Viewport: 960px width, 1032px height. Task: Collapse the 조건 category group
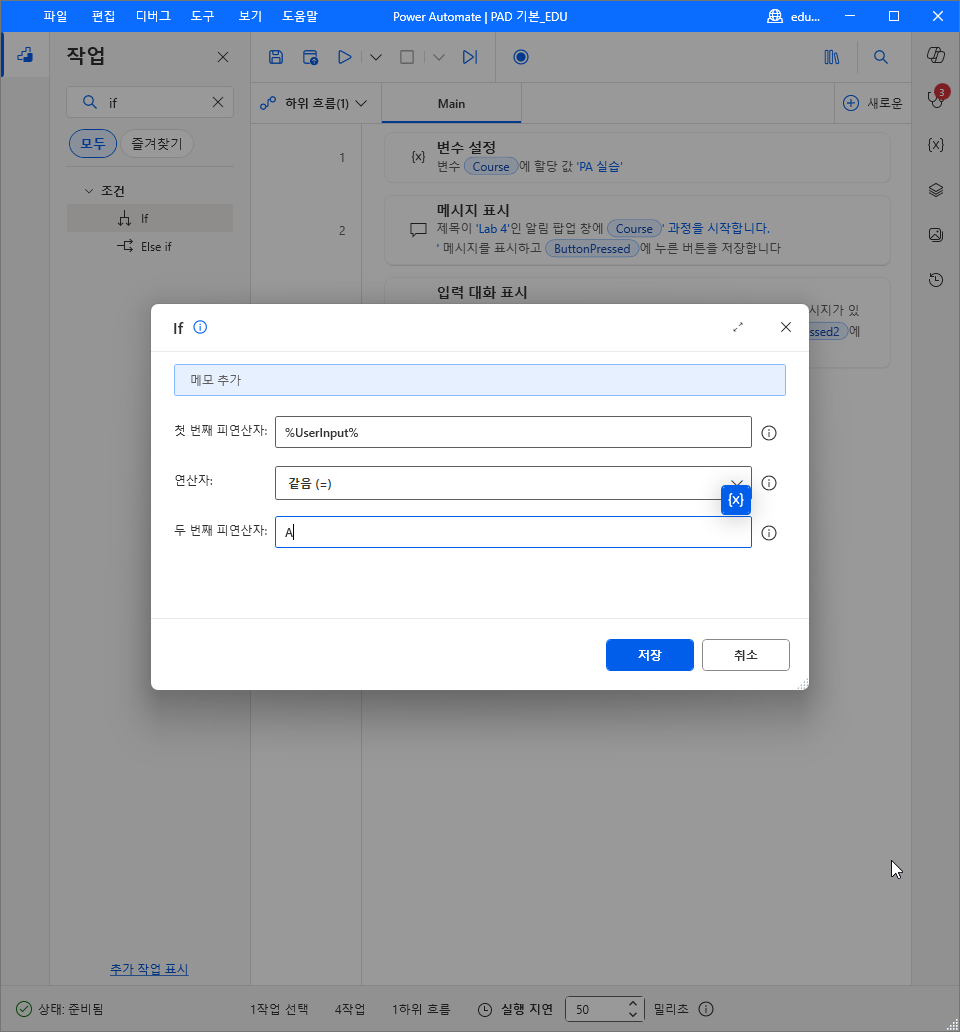click(89, 191)
